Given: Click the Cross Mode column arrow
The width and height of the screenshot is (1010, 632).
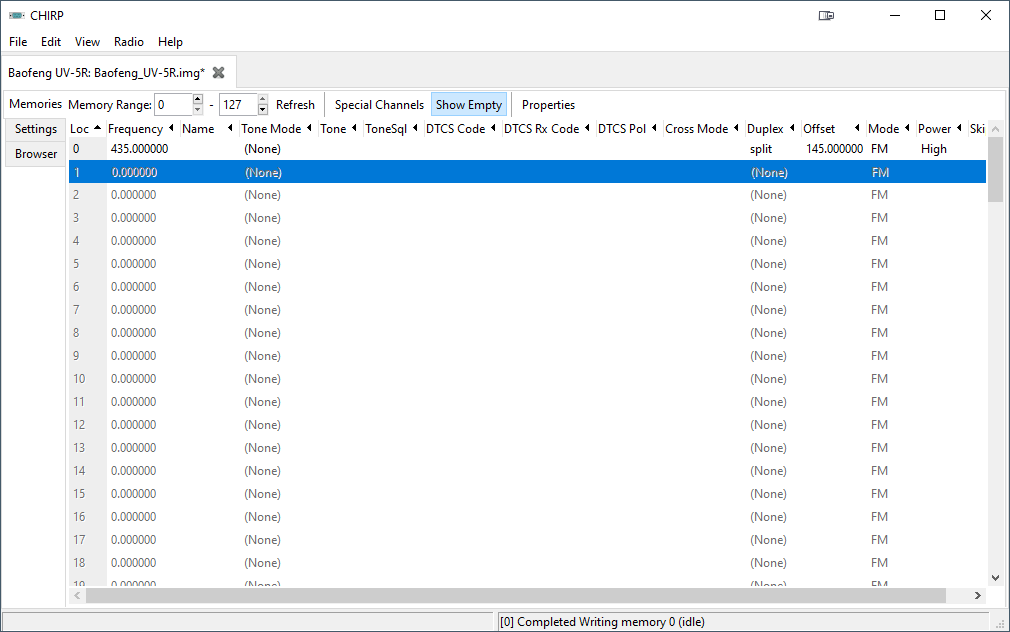Looking at the screenshot, I should tap(736, 128).
